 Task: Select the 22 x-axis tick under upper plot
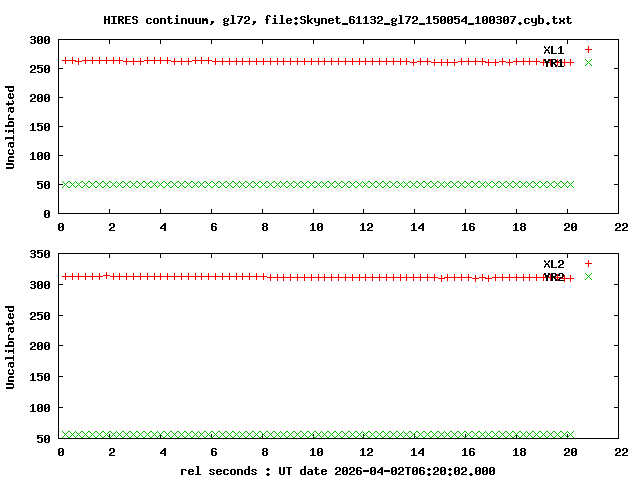click(621, 228)
